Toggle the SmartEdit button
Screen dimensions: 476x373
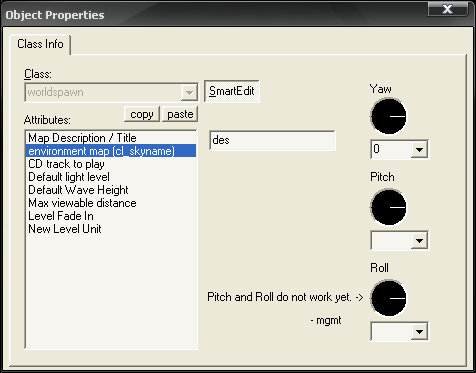click(232, 91)
